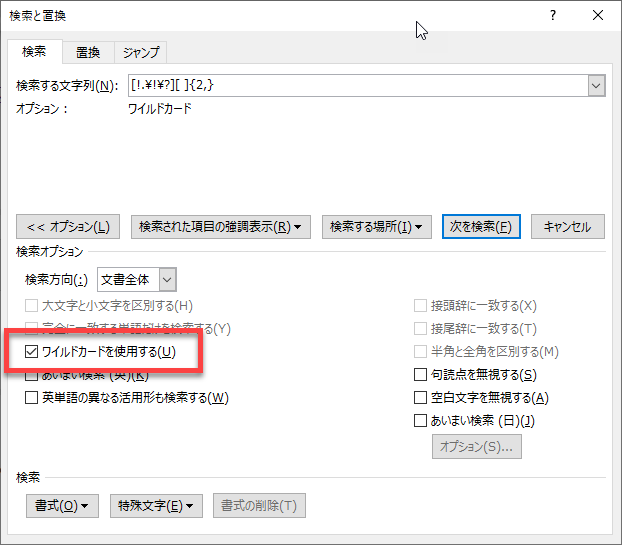Expand the 検索方向 combo box
Viewport: 622px width, 545px height.
point(167,280)
